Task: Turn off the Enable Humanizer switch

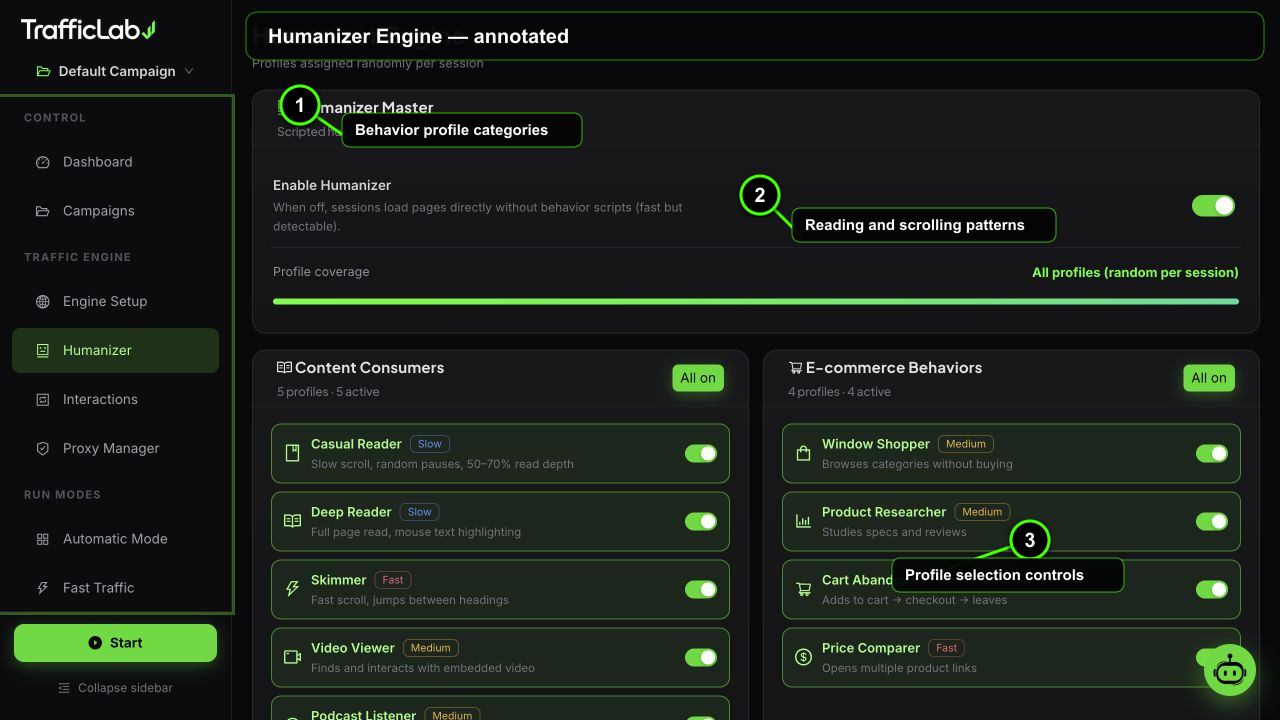Action: click(x=1213, y=206)
